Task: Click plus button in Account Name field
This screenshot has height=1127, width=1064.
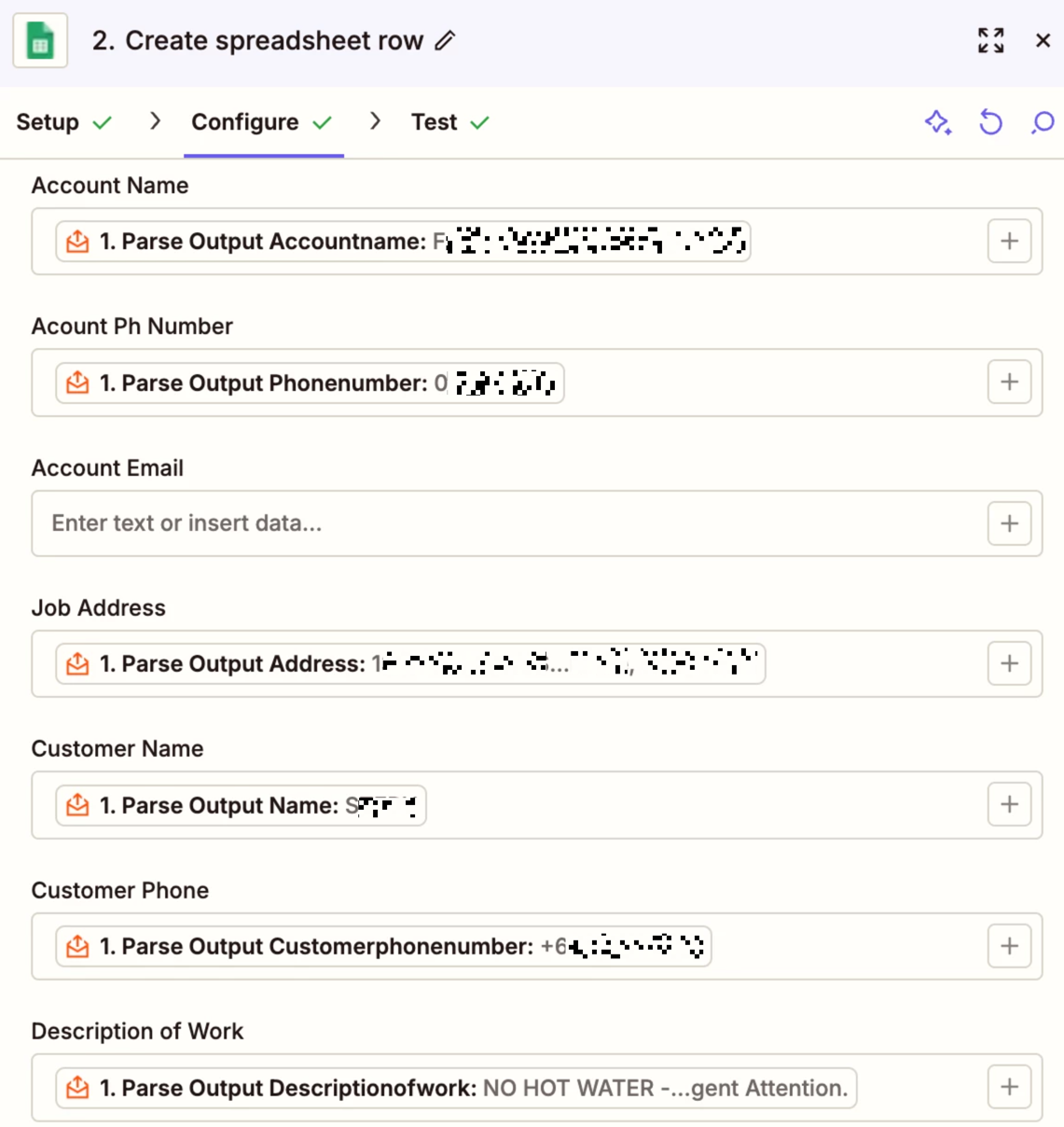Action: tap(1009, 242)
